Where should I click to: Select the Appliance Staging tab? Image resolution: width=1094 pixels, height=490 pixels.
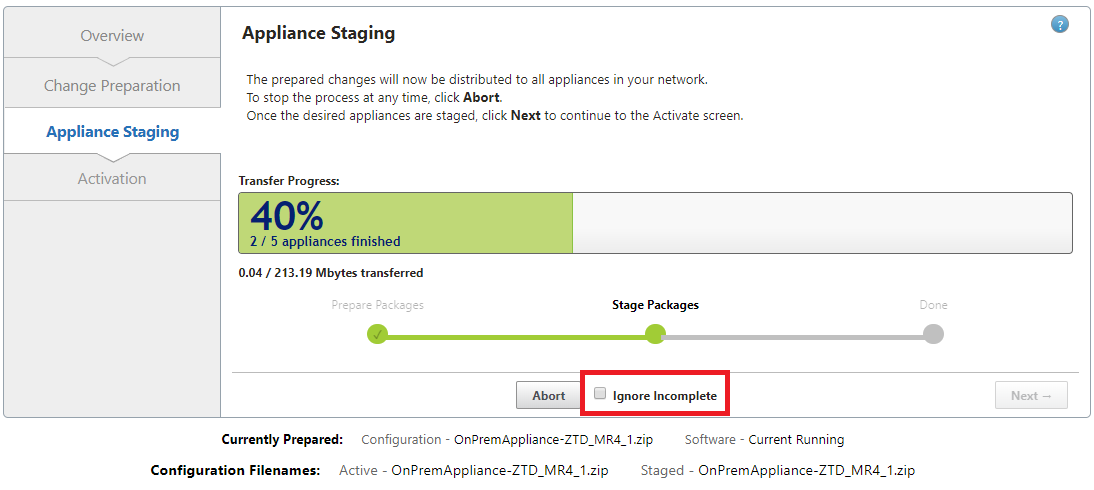[112, 131]
